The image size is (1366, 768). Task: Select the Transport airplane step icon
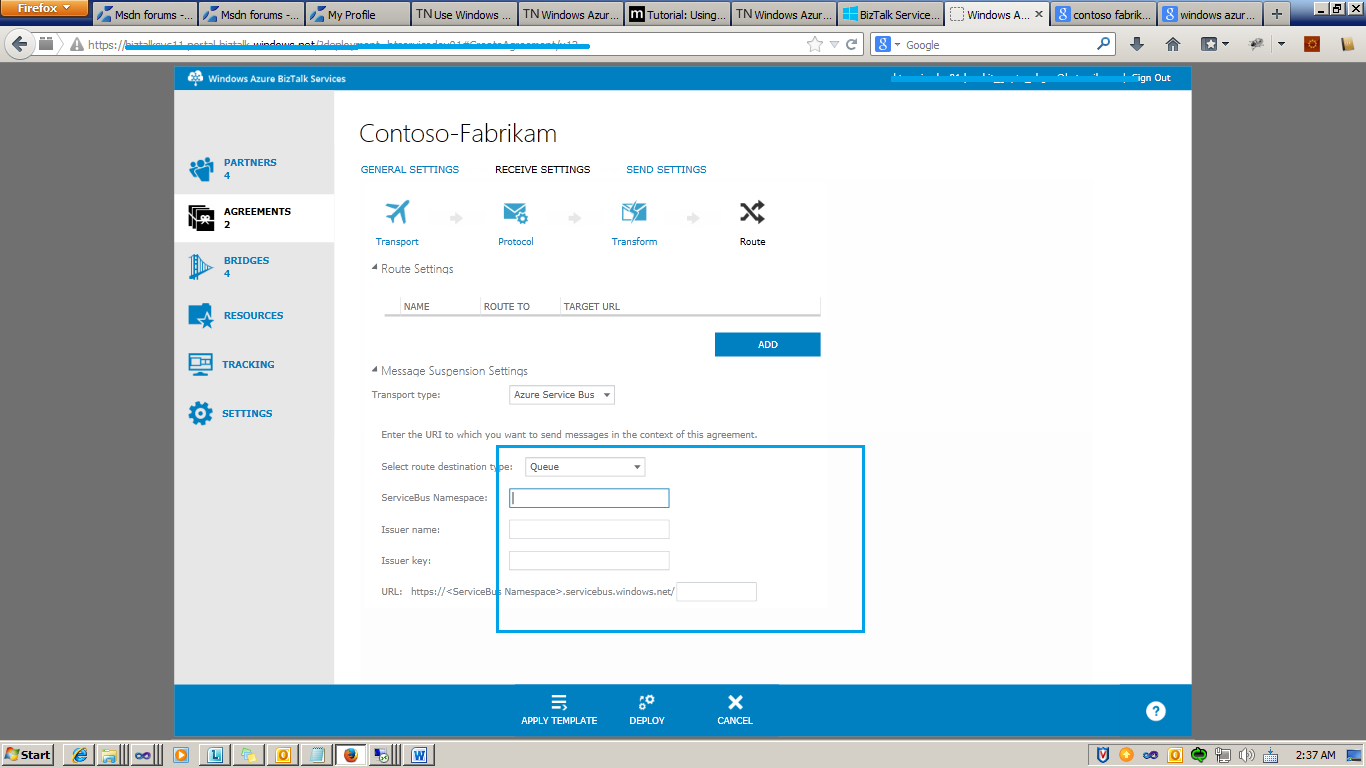(x=397, y=212)
